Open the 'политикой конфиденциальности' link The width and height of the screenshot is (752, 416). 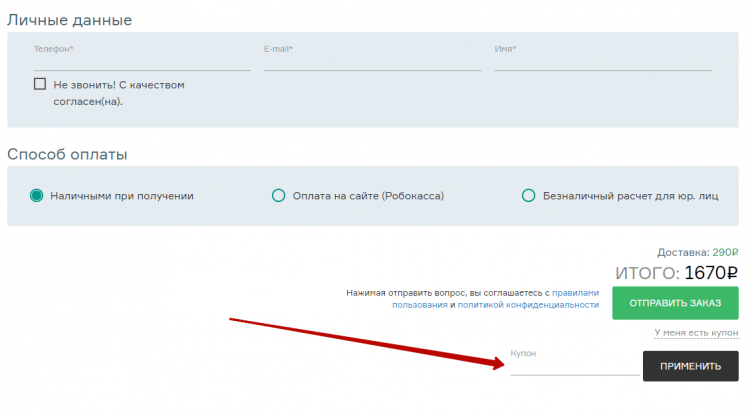click(528, 304)
